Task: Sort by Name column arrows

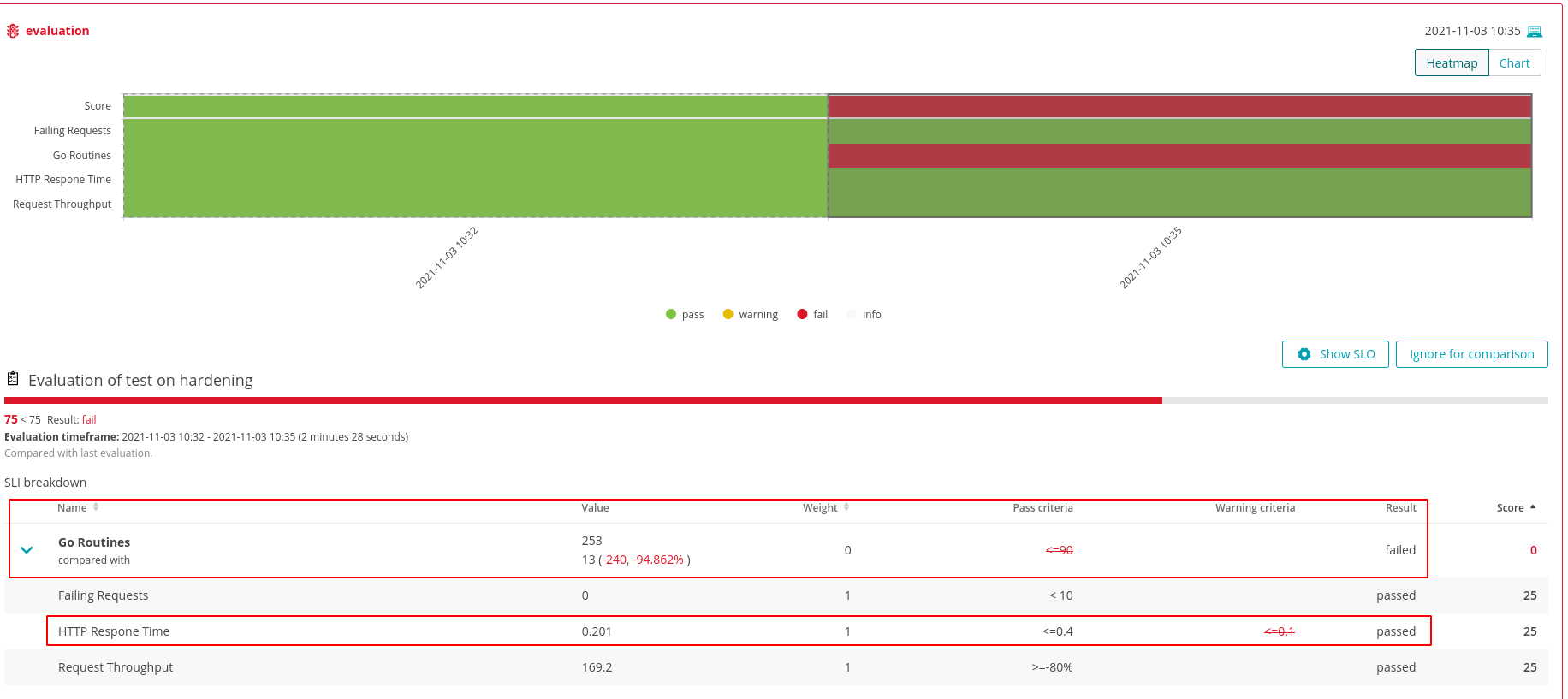Action: (96, 507)
